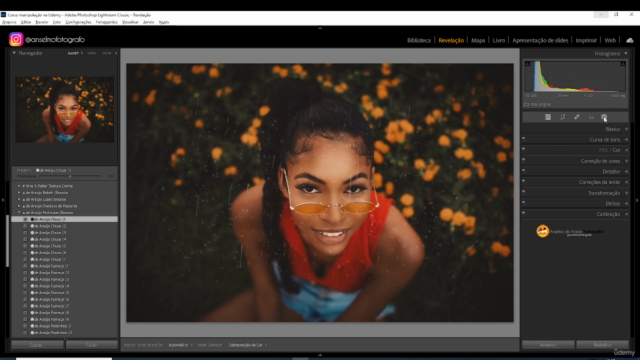
Task: Open the Ajuda menu
Action: pos(164,22)
